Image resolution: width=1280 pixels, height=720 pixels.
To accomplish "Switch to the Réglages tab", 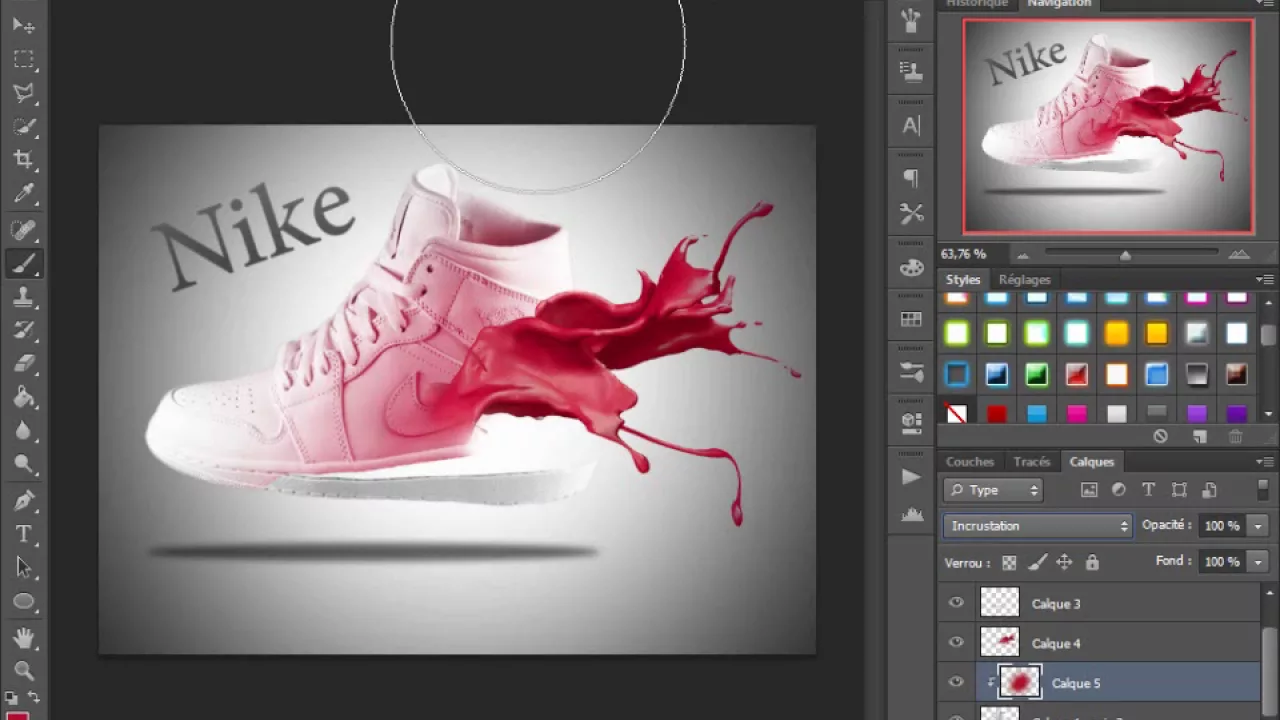I will 1024,280.
